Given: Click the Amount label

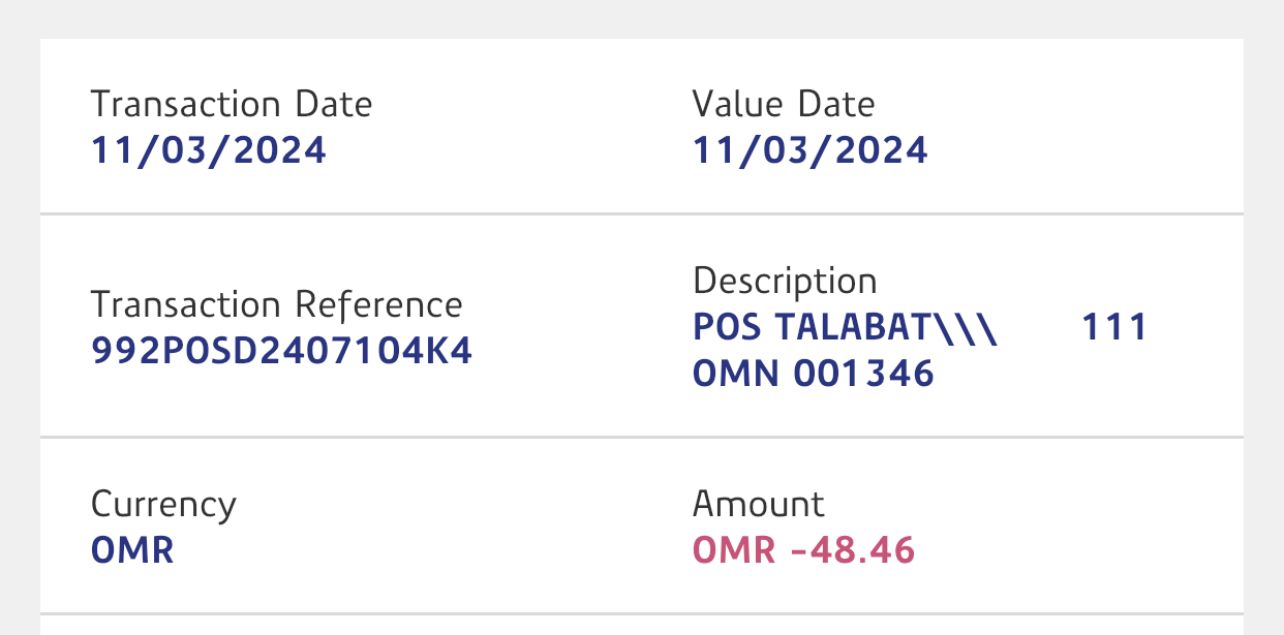Looking at the screenshot, I should [x=758, y=505].
